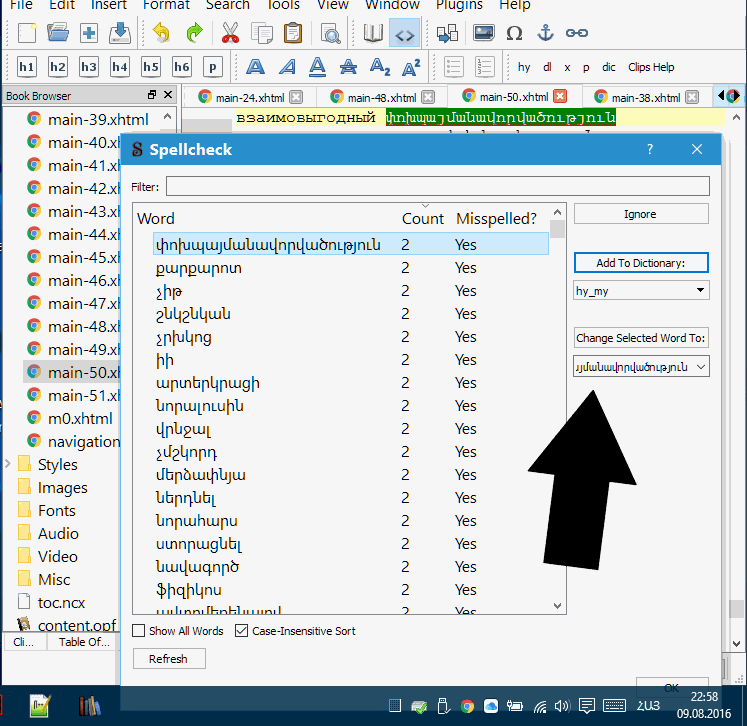Uncheck the Case-Insensitive Sort checkbox
Viewport: 747px width, 726px height.
pos(242,631)
